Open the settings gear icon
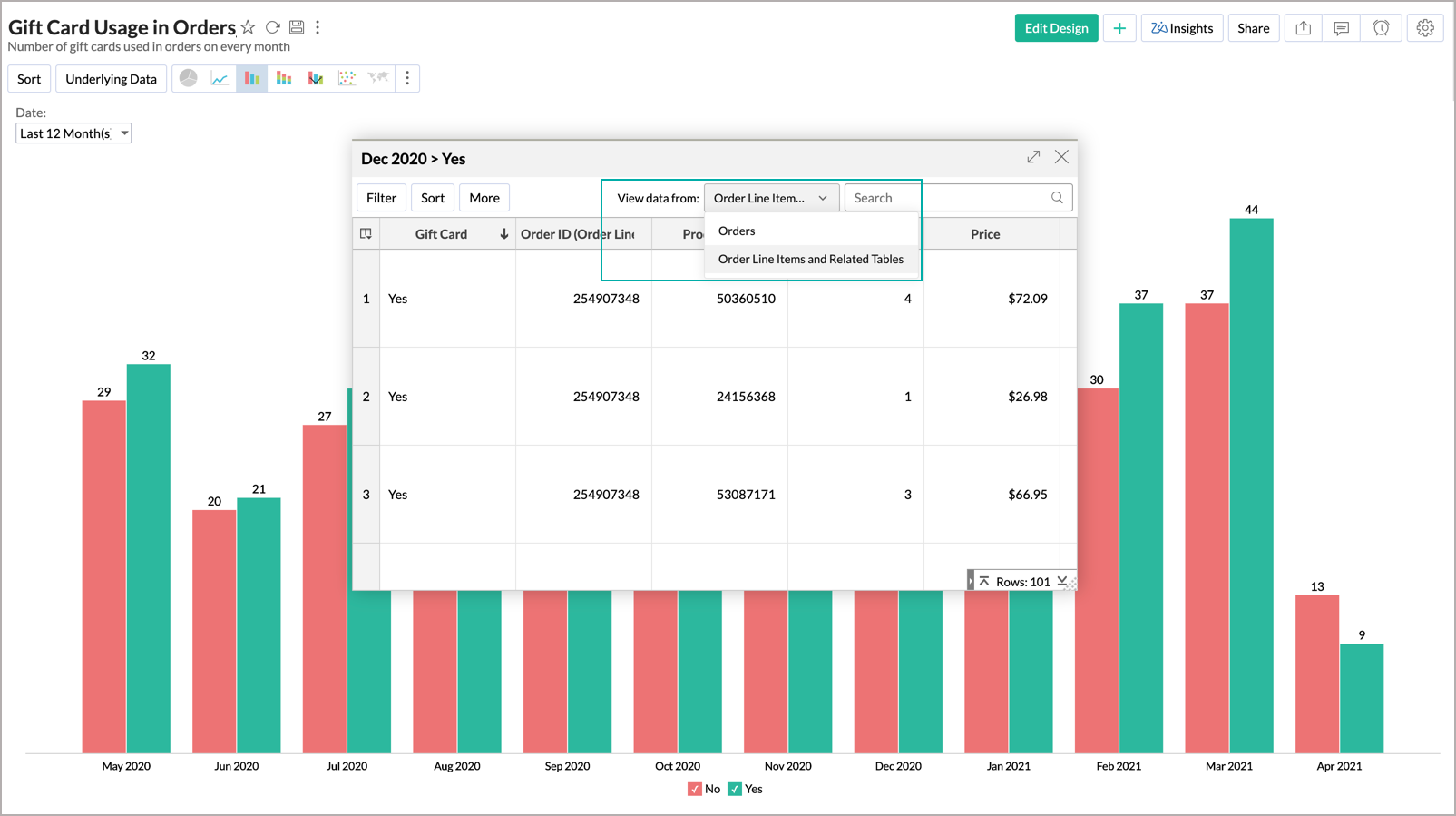This screenshot has width=1456, height=816. pyautogui.click(x=1425, y=28)
